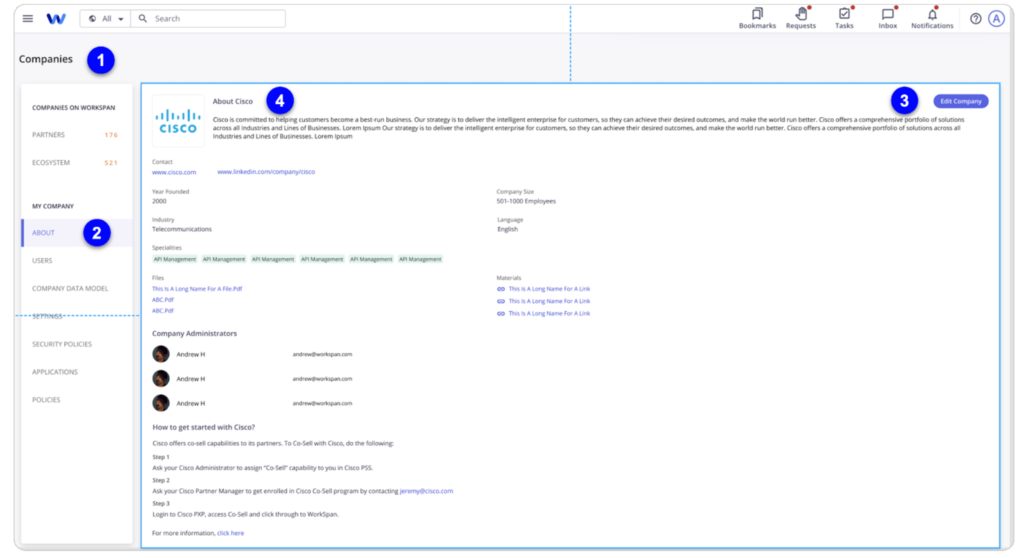This screenshot has width=1024, height=558.
Task: Click the Edit Company button
Action: tap(960, 101)
